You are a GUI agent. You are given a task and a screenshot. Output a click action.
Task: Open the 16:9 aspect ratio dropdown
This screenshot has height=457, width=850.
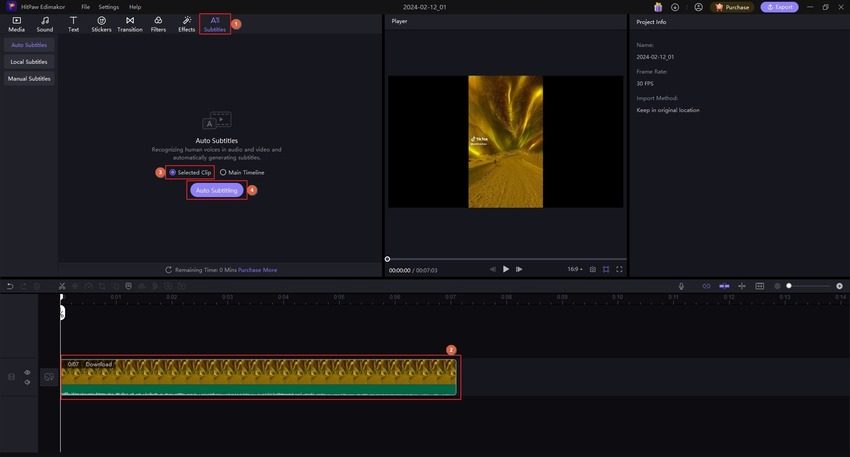pos(574,269)
